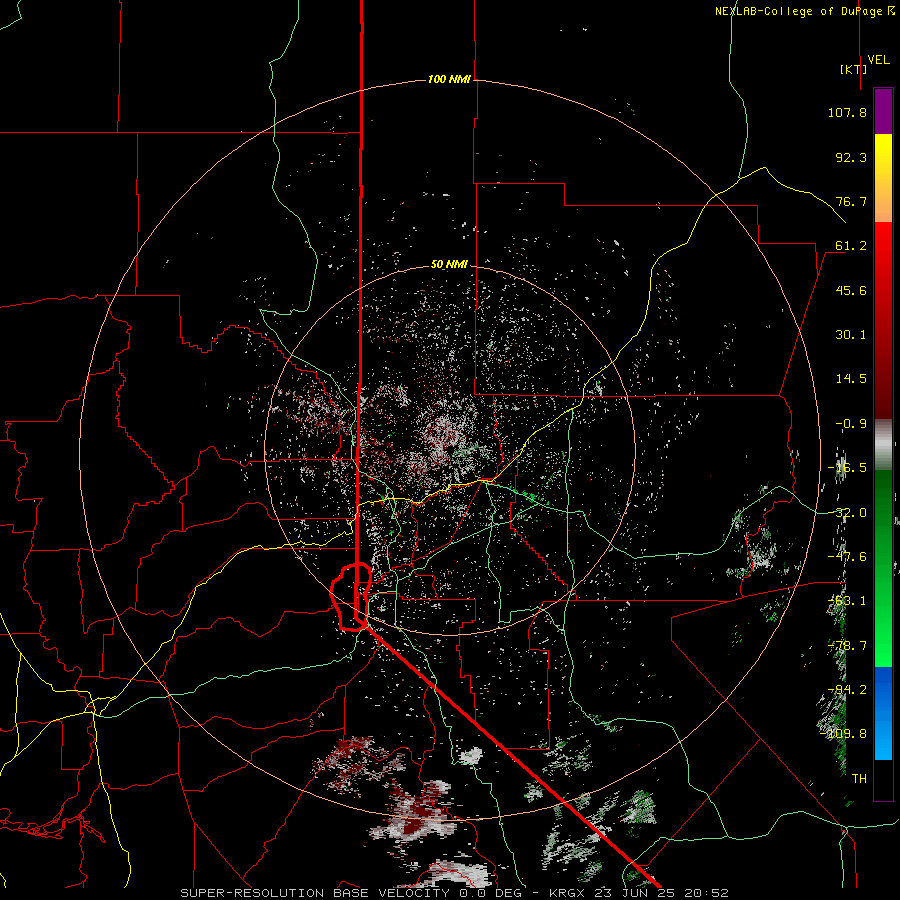The width and height of the screenshot is (900, 900).
Task: Select the 30.1 velocity scale value
Action: point(851,335)
